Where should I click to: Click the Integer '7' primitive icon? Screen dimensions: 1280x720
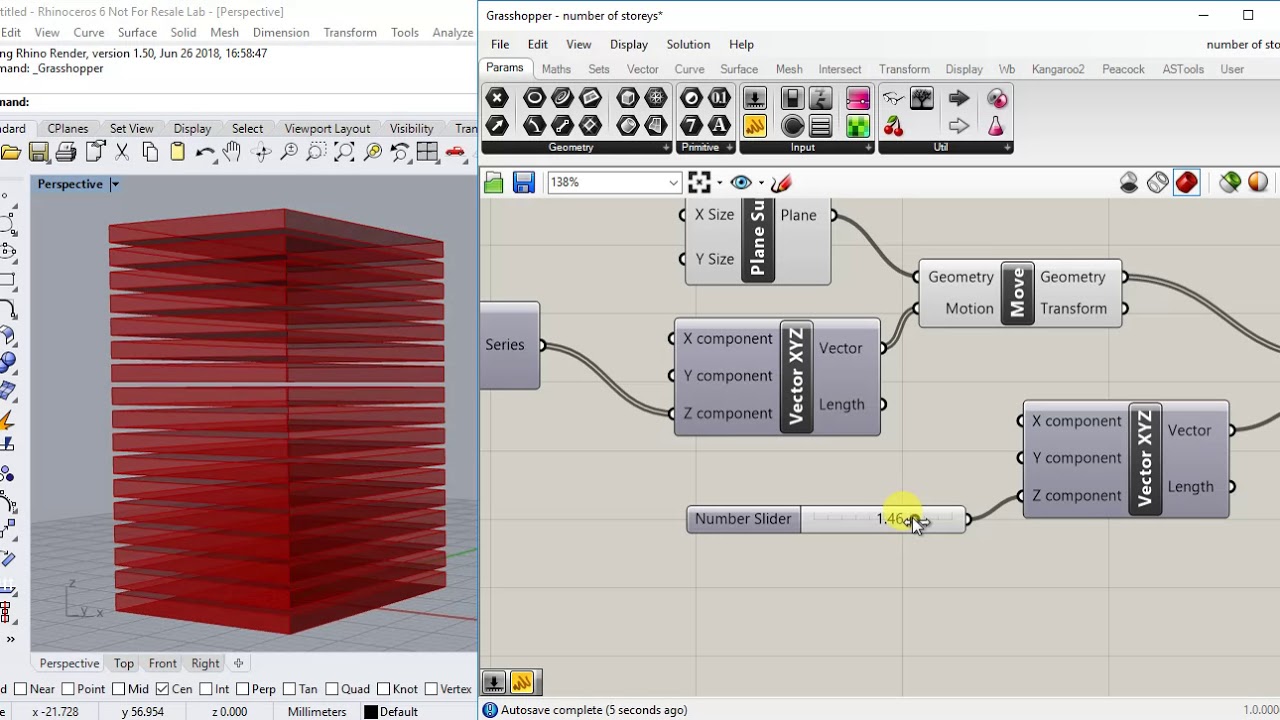[691, 125]
